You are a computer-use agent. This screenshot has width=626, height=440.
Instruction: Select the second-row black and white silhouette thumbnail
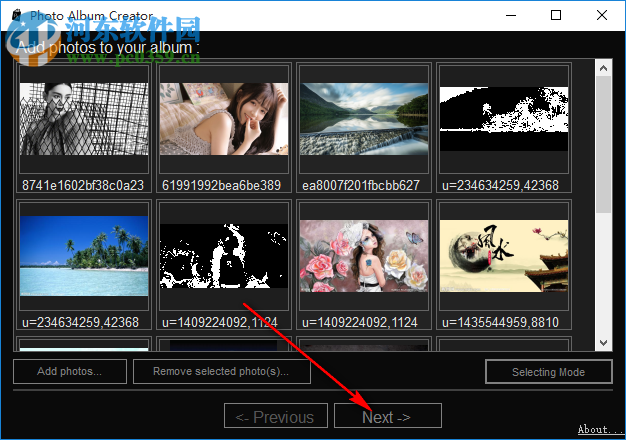pyautogui.click(x=224, y=256)
